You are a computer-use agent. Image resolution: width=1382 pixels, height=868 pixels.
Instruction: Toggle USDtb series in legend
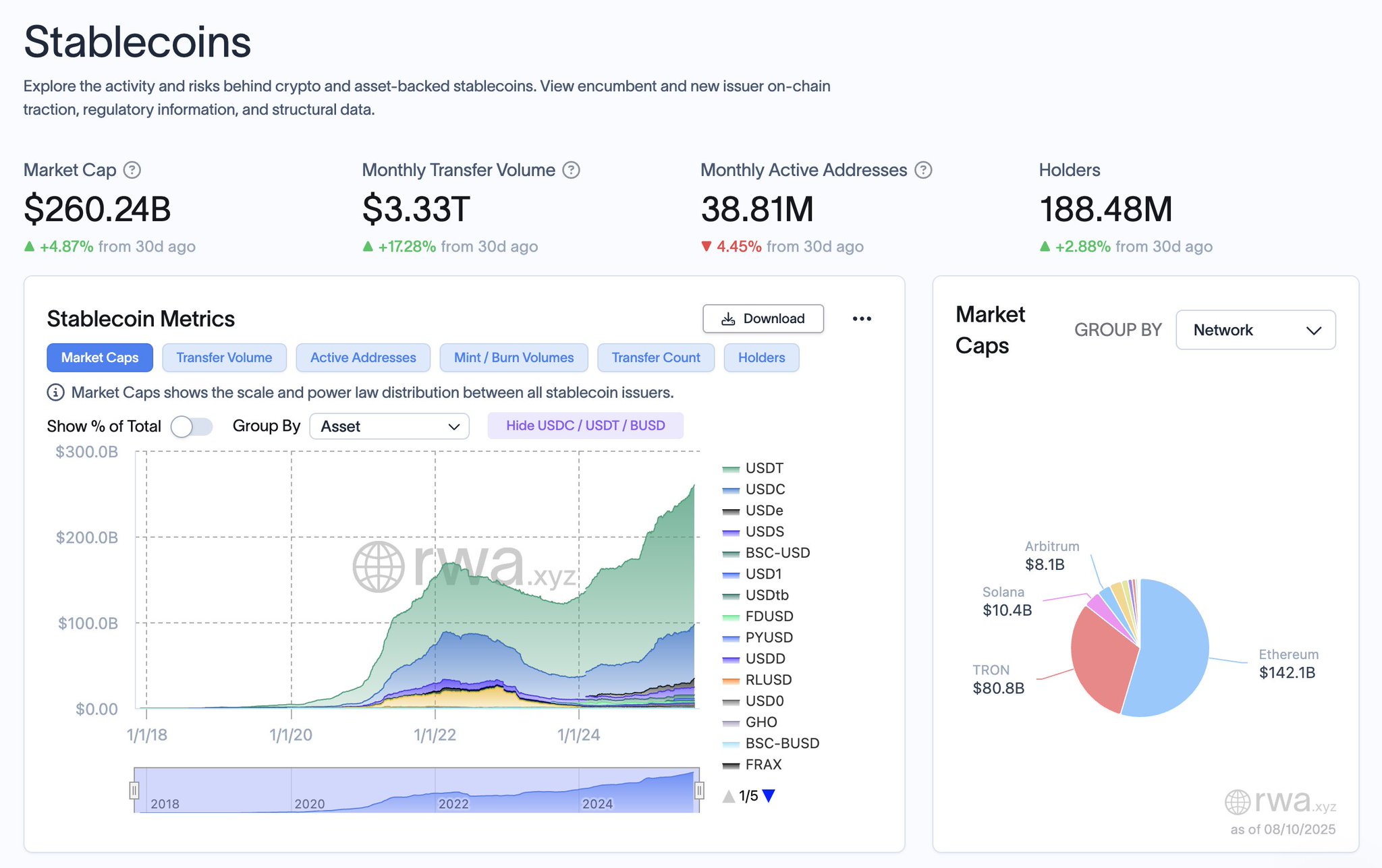pos(755,595)
